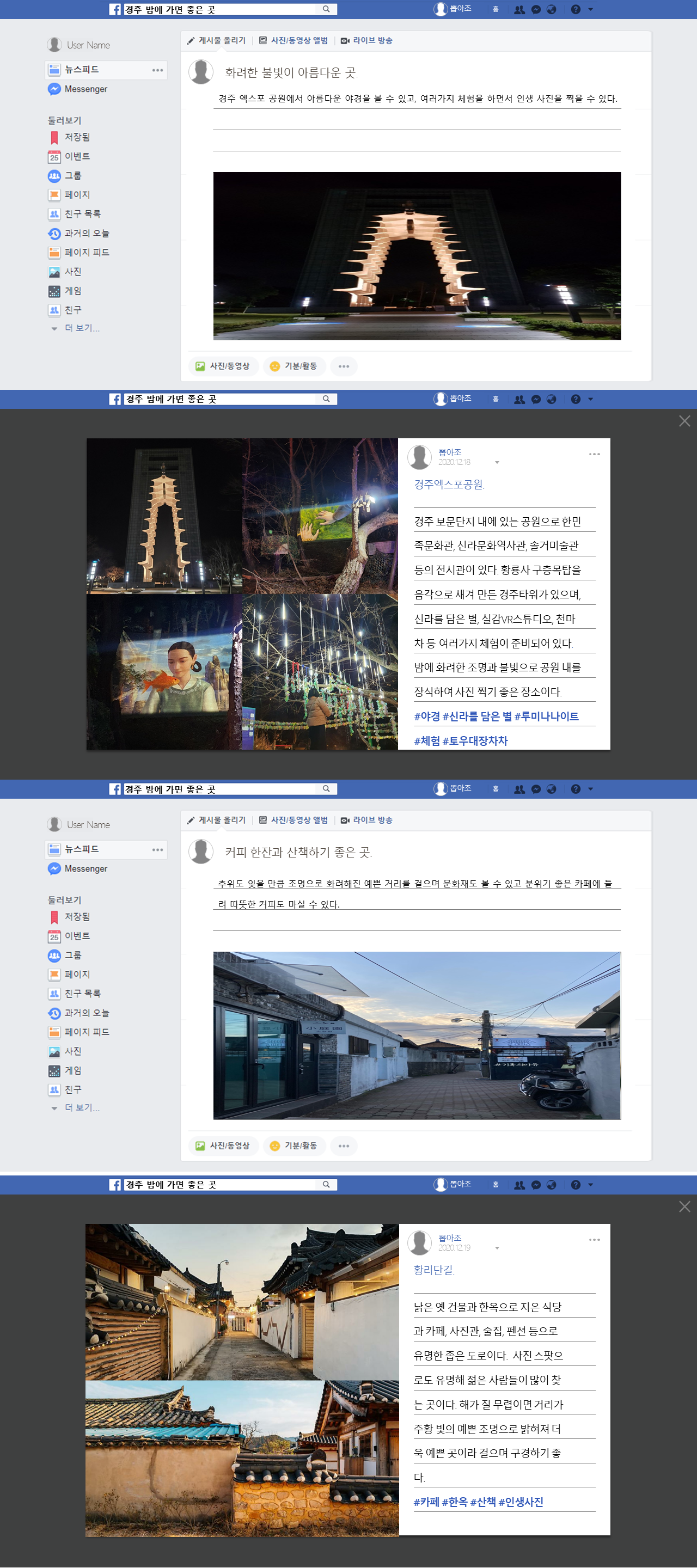Click the #루미나나이트 hashtag
The width and height of the screenshot is (697, 1568).
pyautogui.click(x=546, y=716)
